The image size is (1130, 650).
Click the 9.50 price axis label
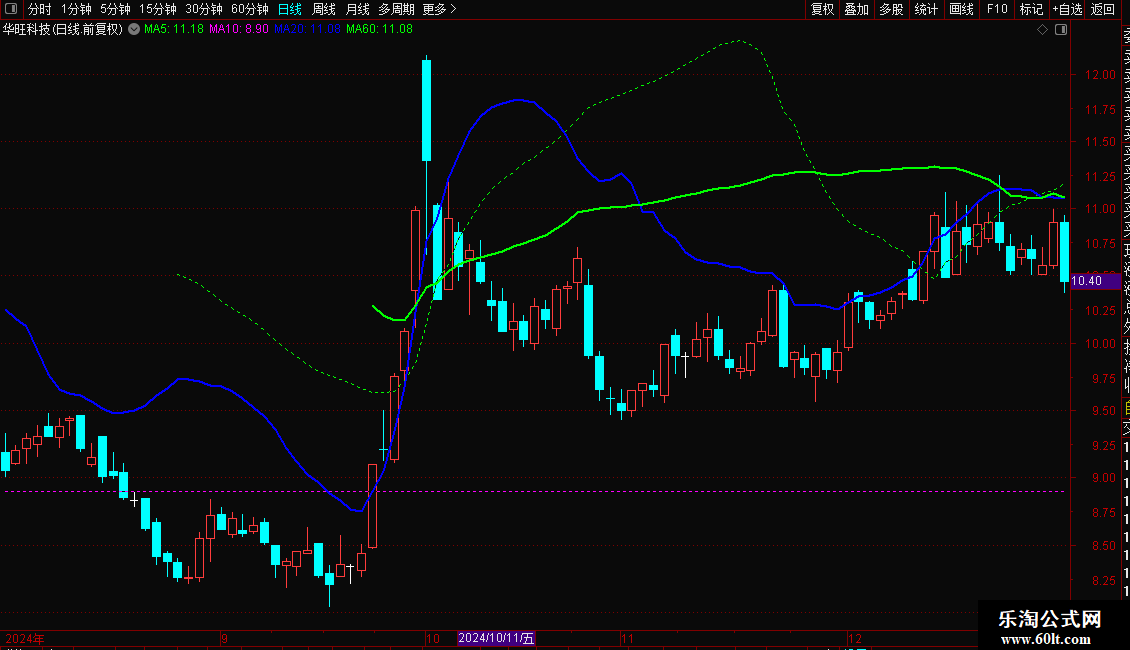(x=1103, y=411)
